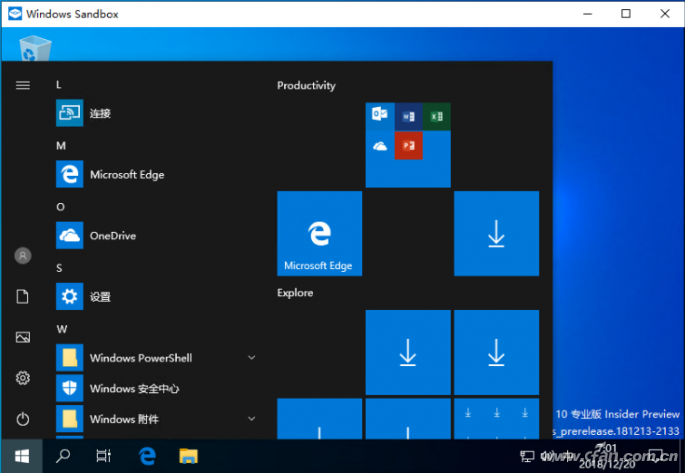Open the OneDrive small tile in the Office folder
Image resolution: width=685 pixels, height=473 pixels.
[x=380, y=145]
